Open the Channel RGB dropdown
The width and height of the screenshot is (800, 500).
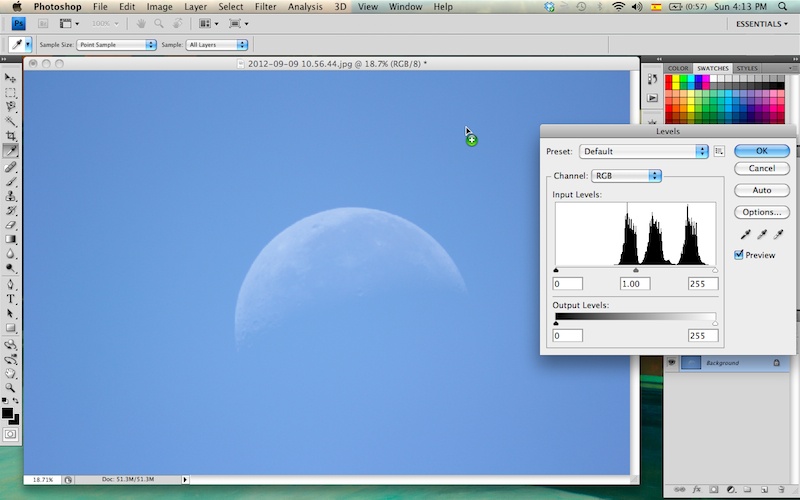(627, 176)
